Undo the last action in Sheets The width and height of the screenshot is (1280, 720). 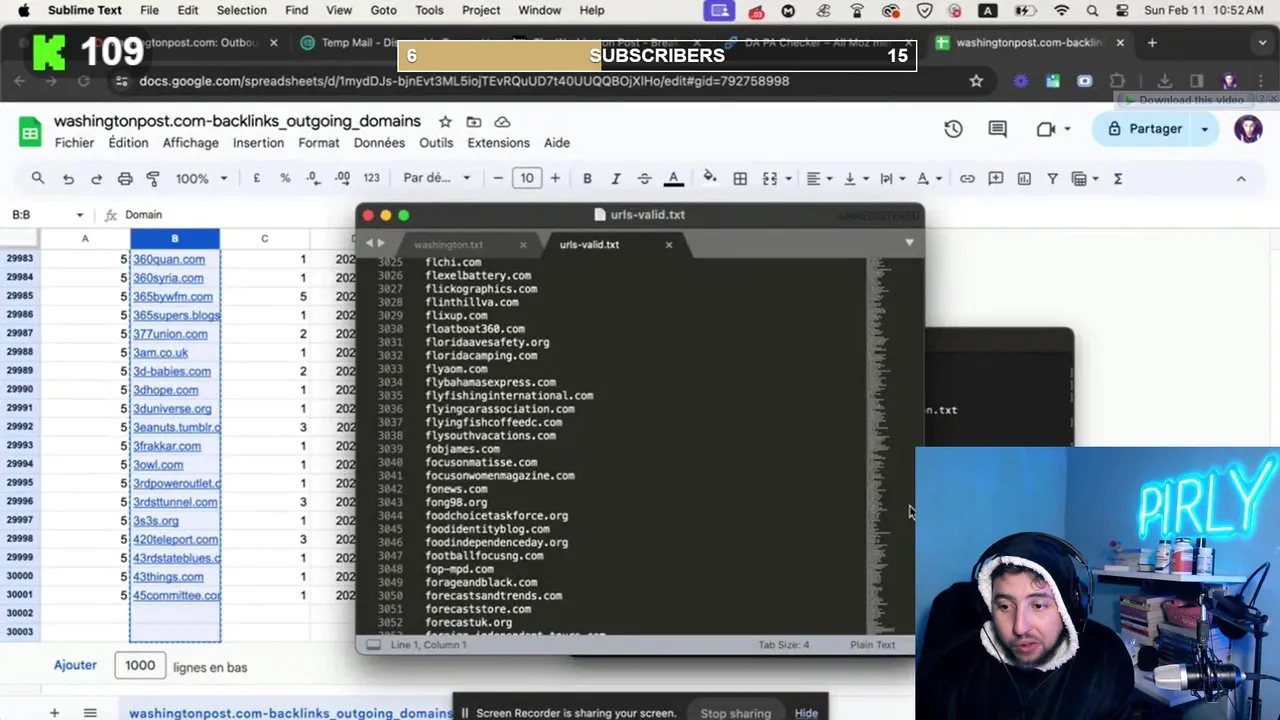(x=68, y=178)
